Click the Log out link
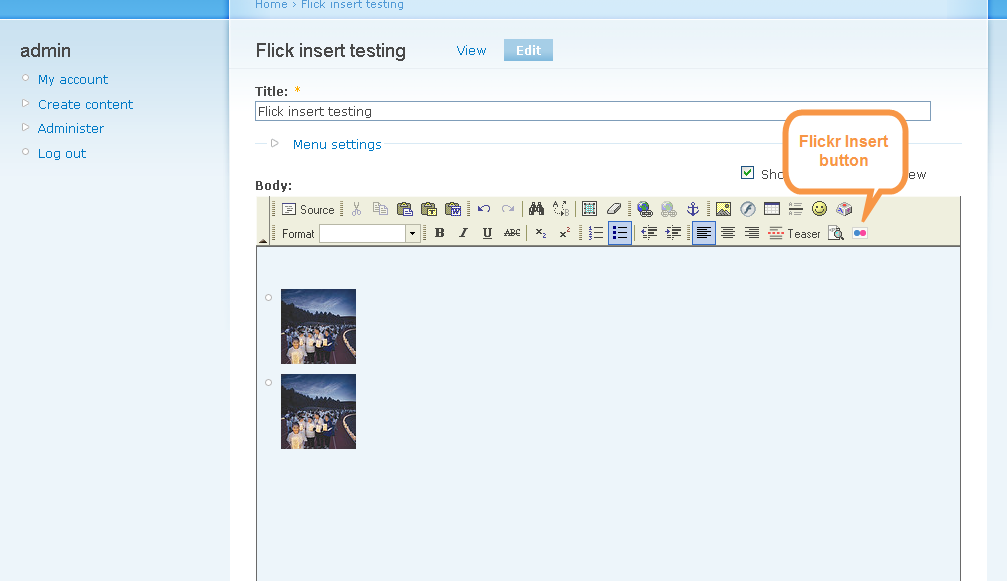 click(63, 153)
